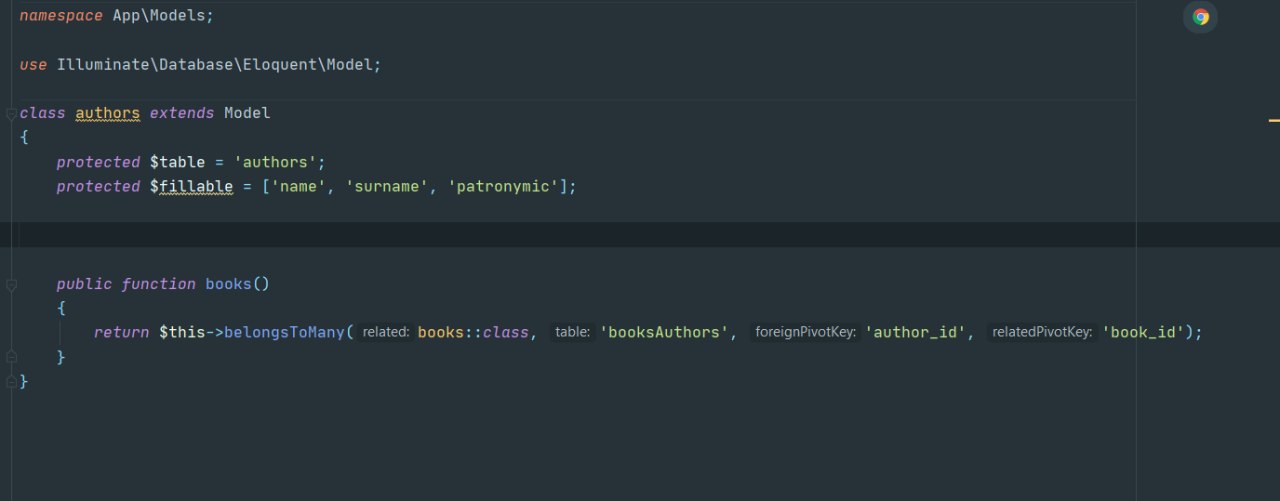This screenshot has width=1280, height=501.
Task: Click the 'public' keyword
Action: (85, 284)
